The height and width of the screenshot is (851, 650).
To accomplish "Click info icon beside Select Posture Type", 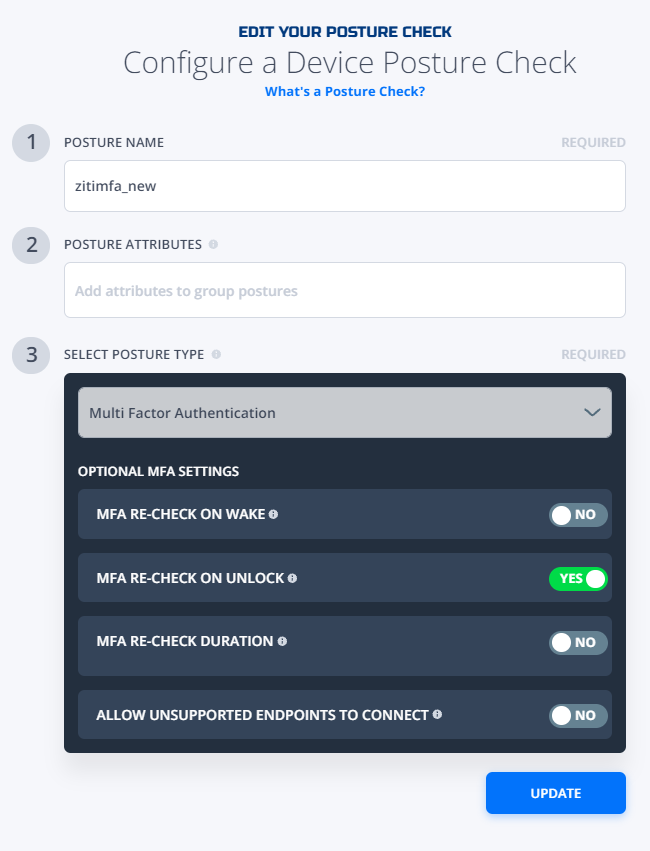I will point(216,354).
